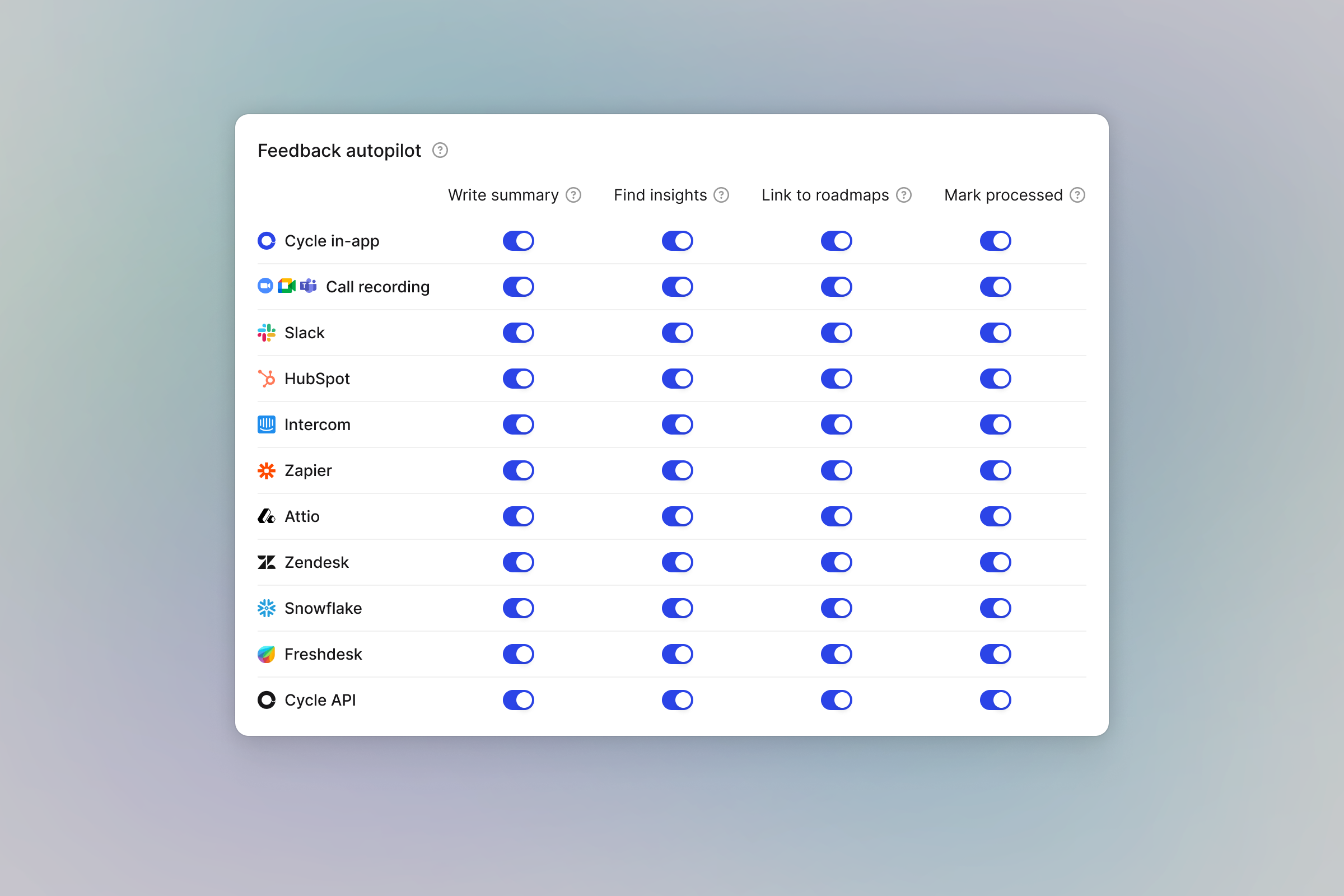Click the Zapier logo icon
The width and height of the screenshot is (1344, 896).
coord(267,470)
